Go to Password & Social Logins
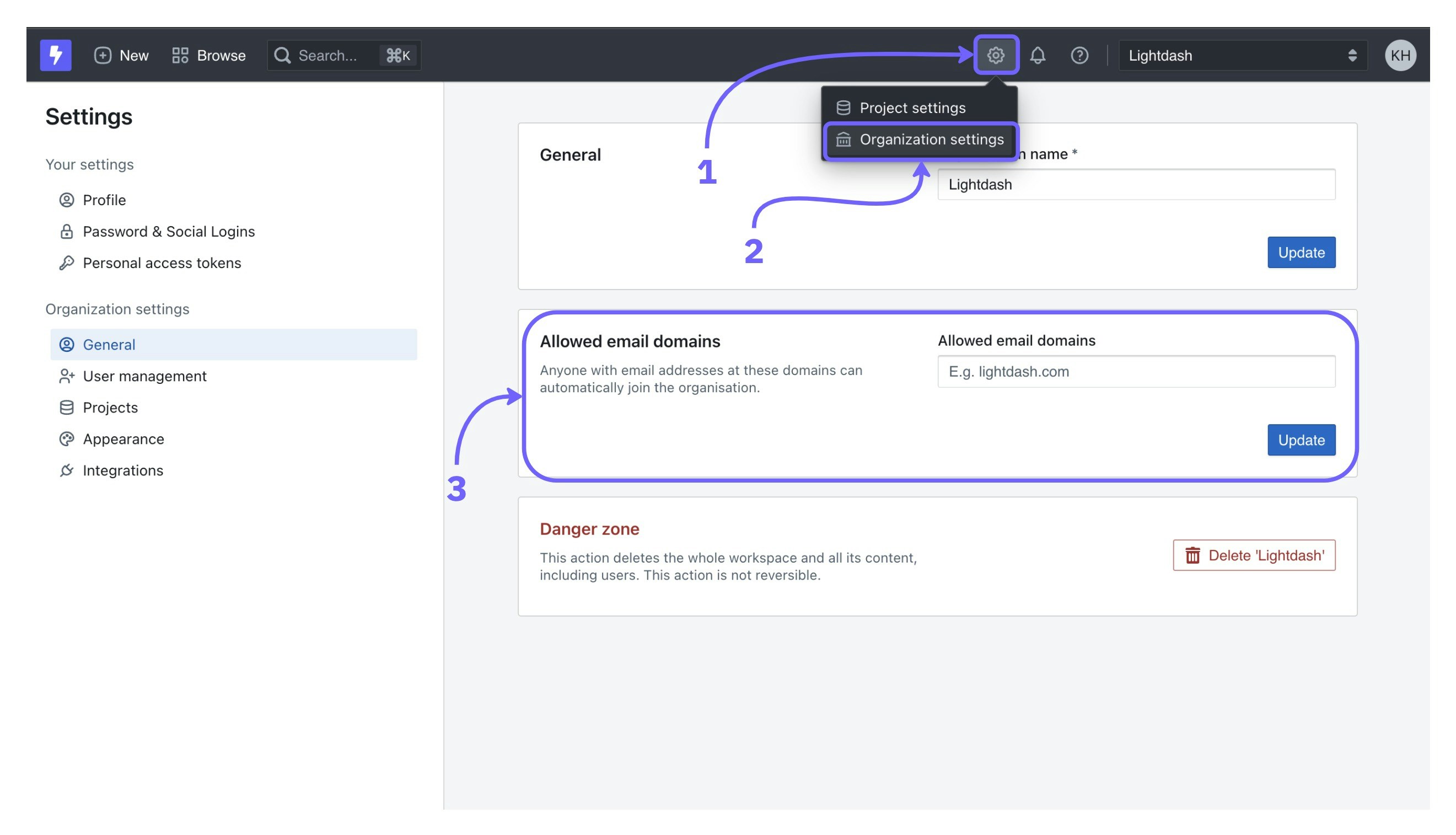 [x=169, y=232]
